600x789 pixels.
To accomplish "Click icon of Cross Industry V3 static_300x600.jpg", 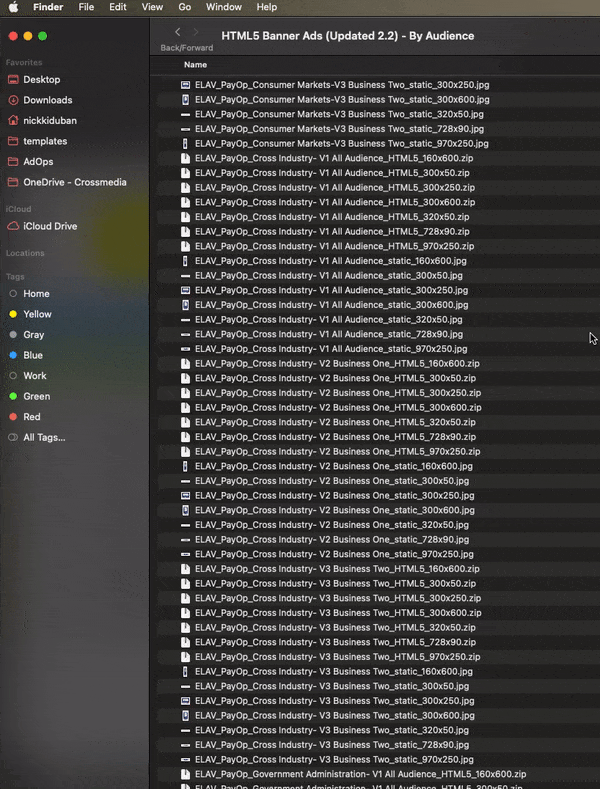I will click(185, 716).
